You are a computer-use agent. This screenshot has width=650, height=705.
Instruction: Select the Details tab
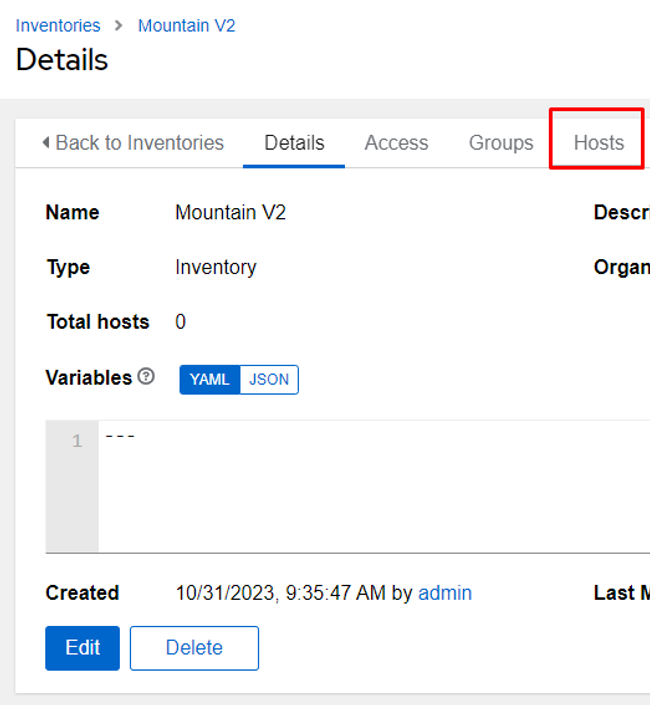(294, 143)
